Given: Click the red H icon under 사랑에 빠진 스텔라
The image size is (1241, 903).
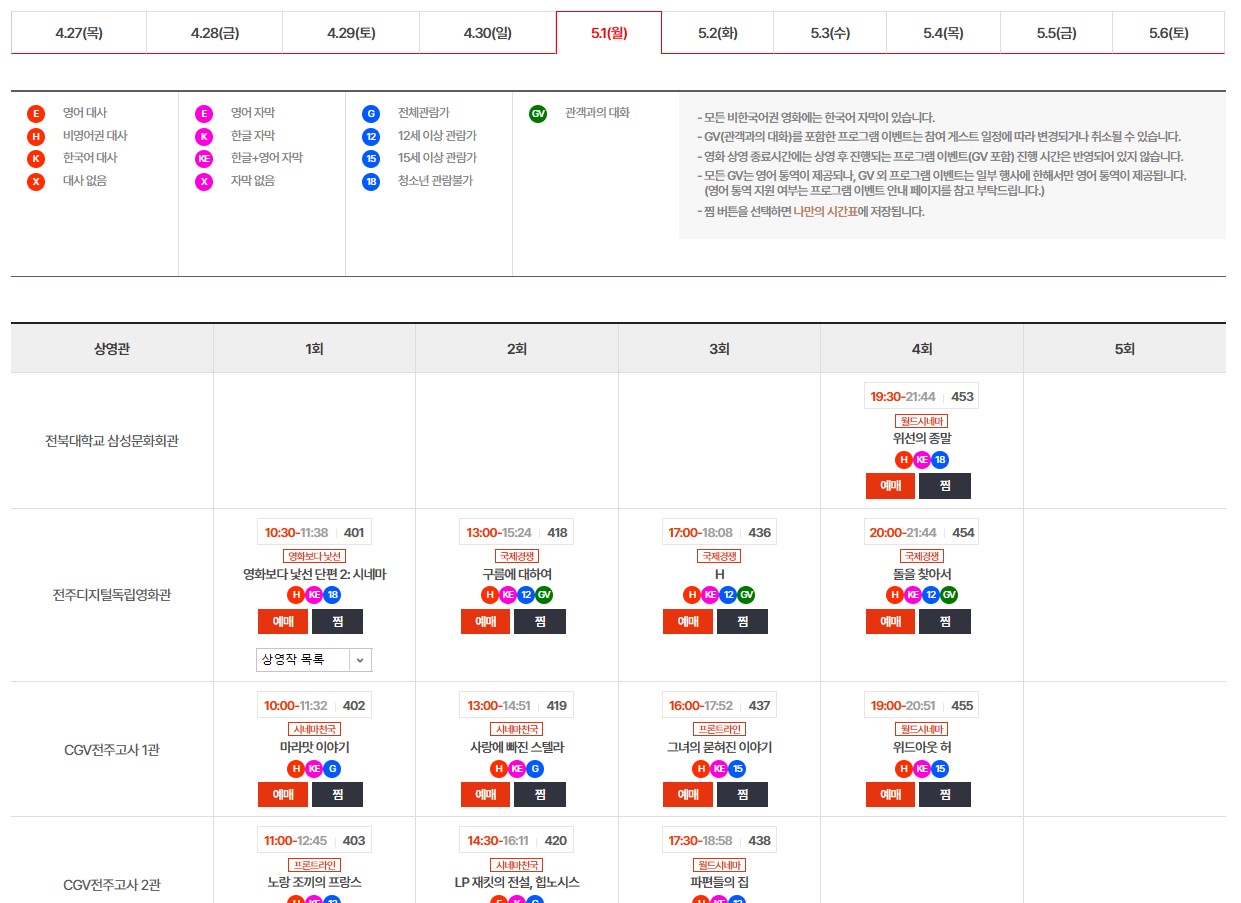Looking at the screenshot, I should pos(499,769).
